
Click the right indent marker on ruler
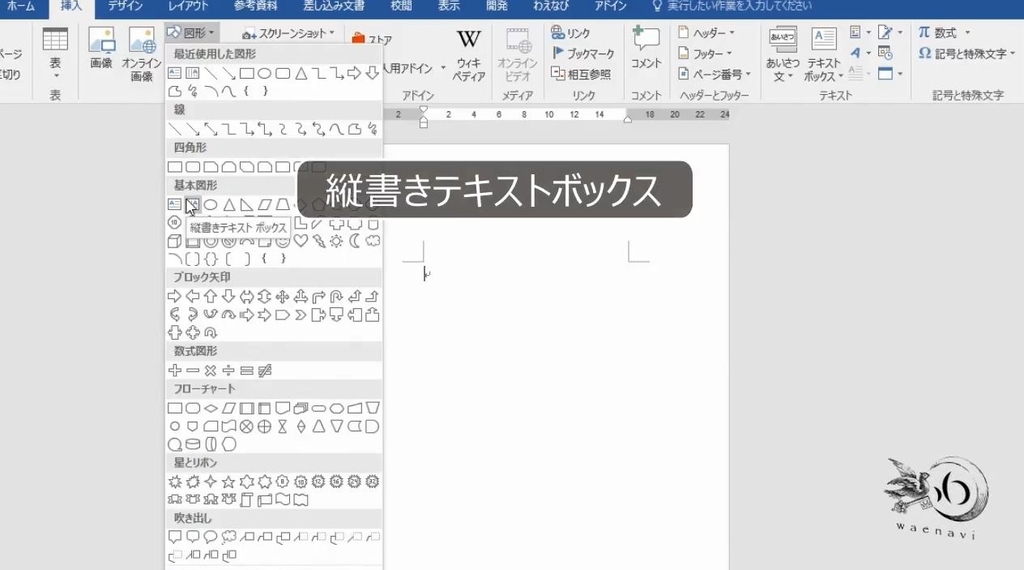(628, 119)
